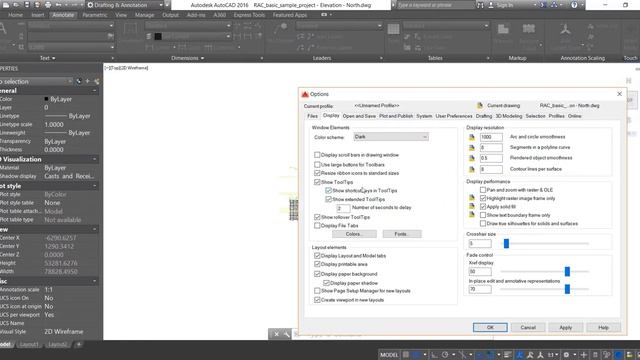
Task: Toggle the Show ToolTips checkbox
Action: coord(317,182)
